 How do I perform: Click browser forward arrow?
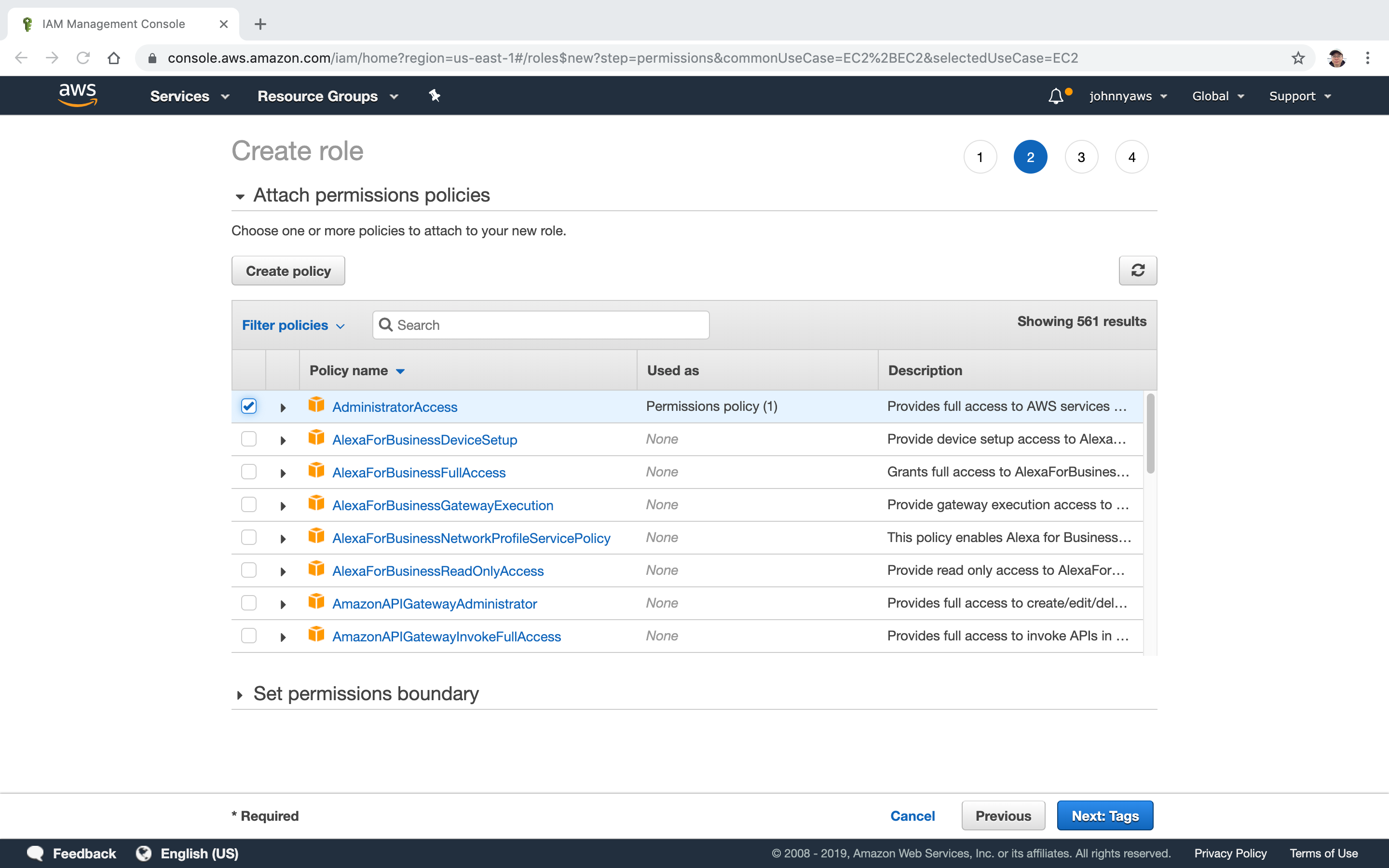[x=52, y=58]
